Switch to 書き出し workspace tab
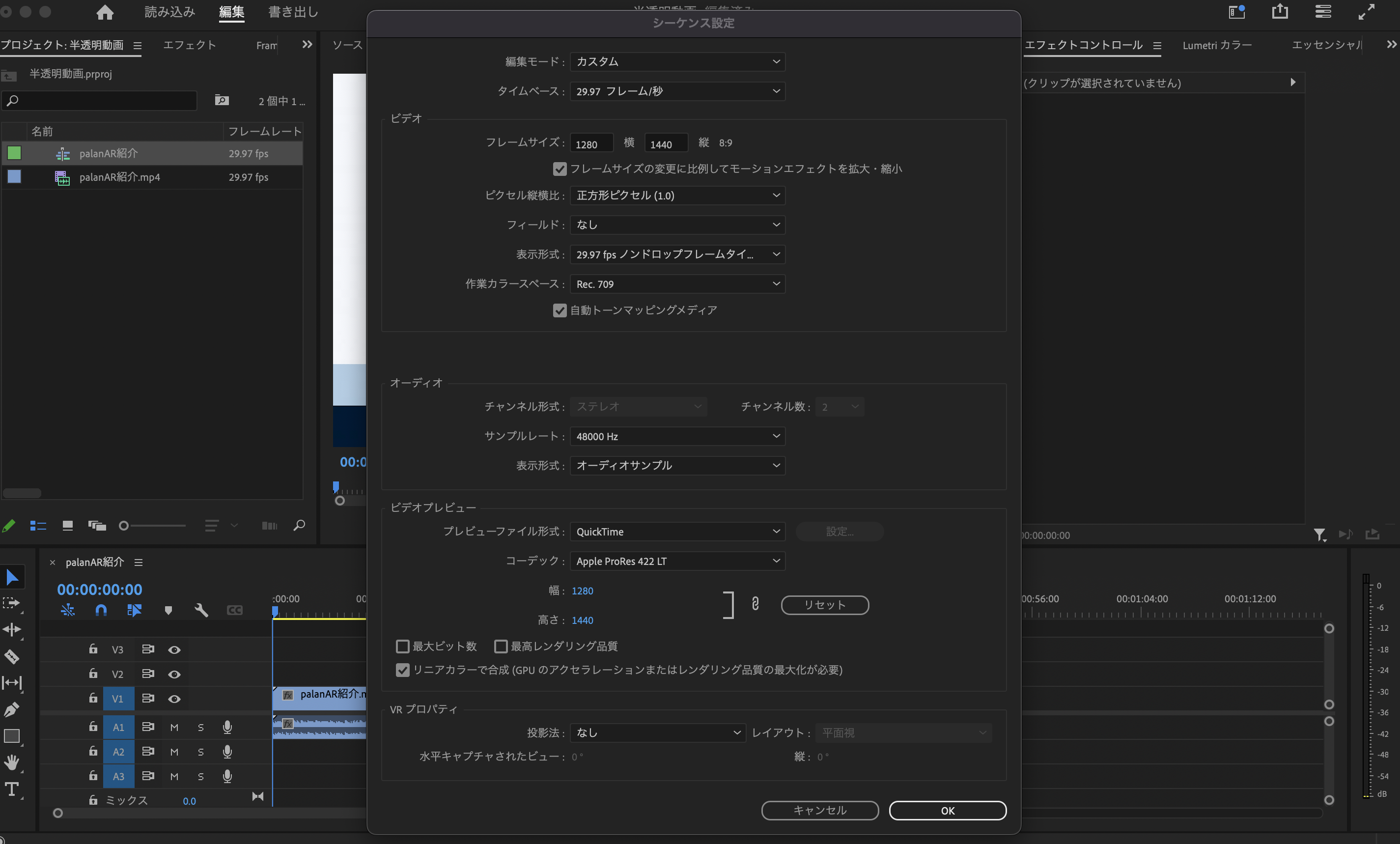1400x844 pixels. tap(293, 12)
